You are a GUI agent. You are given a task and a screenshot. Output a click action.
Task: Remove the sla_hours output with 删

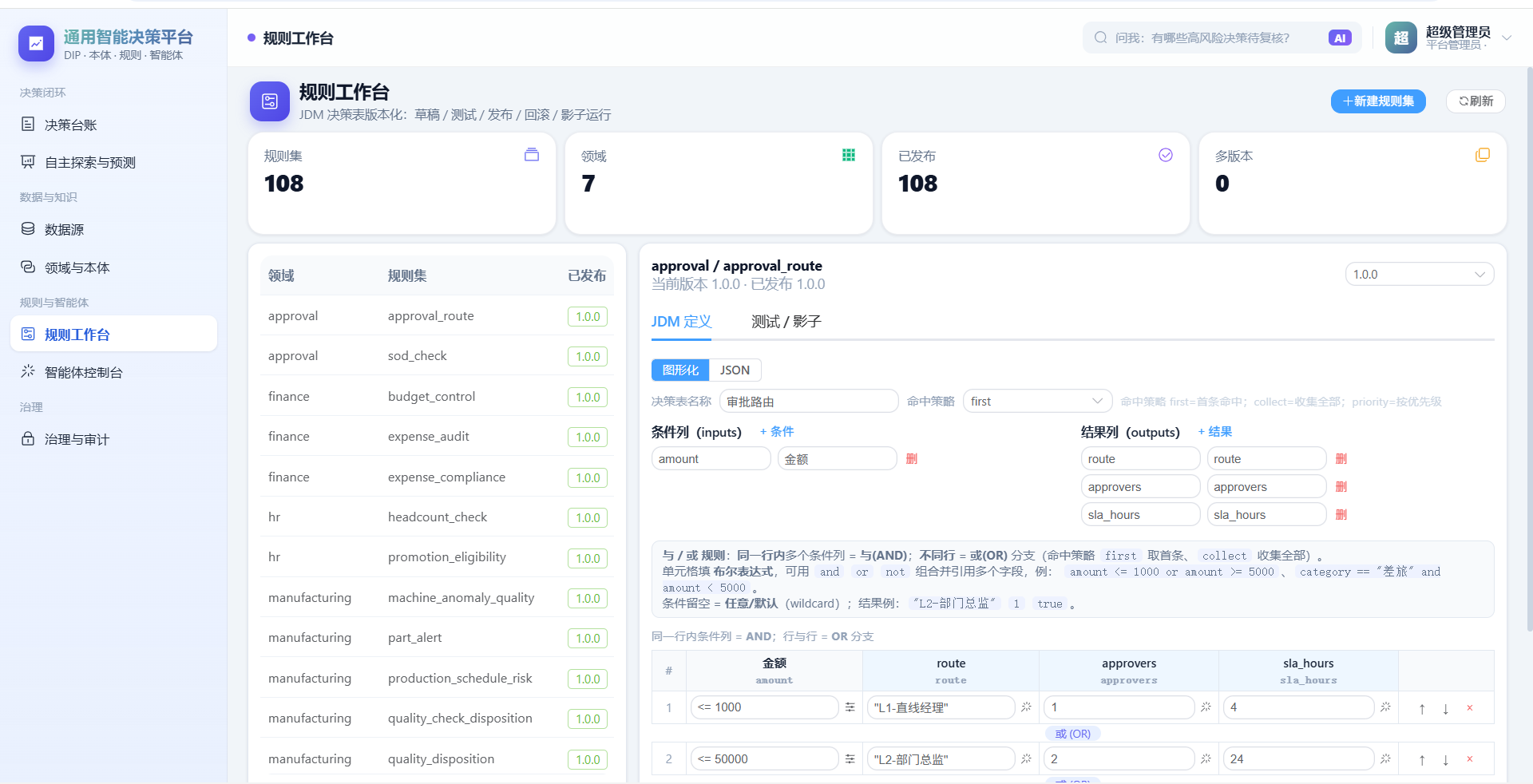point(1341,515)
